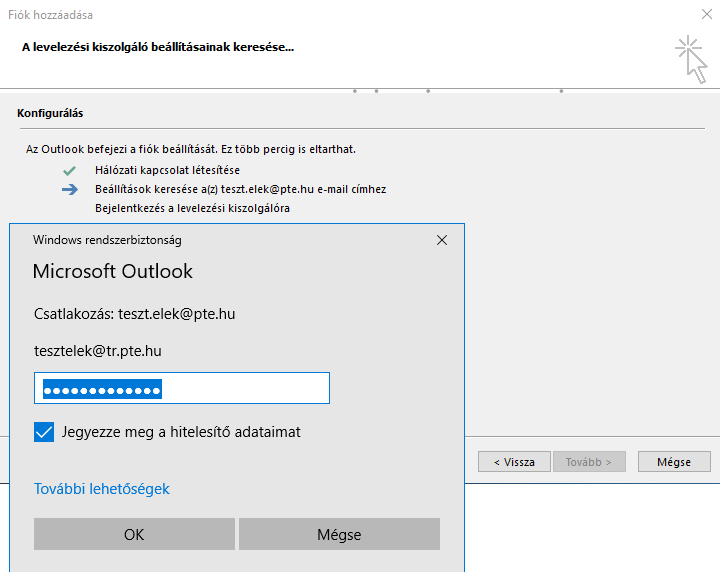Close the Fiók hozzáadása window
This screenshot has width=720, height=572.
707,14
